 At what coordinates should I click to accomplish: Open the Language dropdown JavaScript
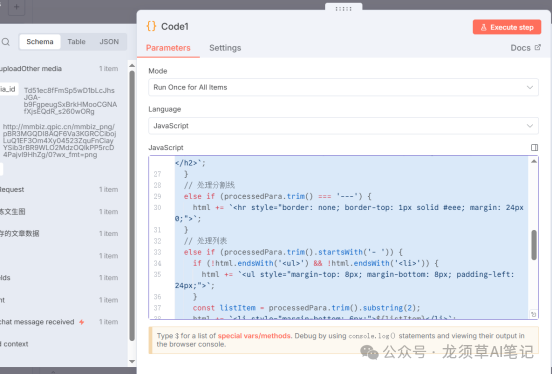click(x=343, y=126)
